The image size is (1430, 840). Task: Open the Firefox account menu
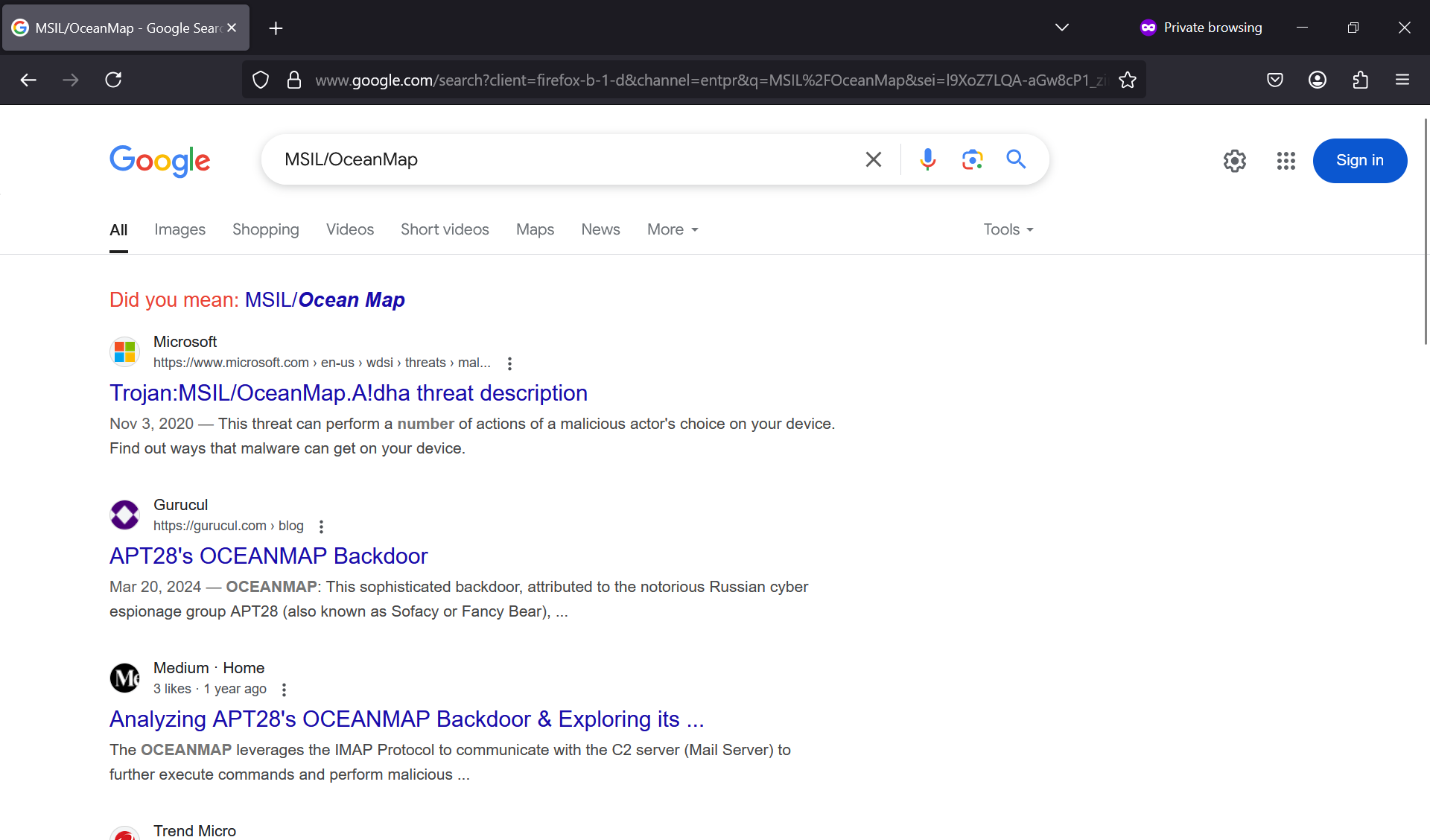point(1318,80)
